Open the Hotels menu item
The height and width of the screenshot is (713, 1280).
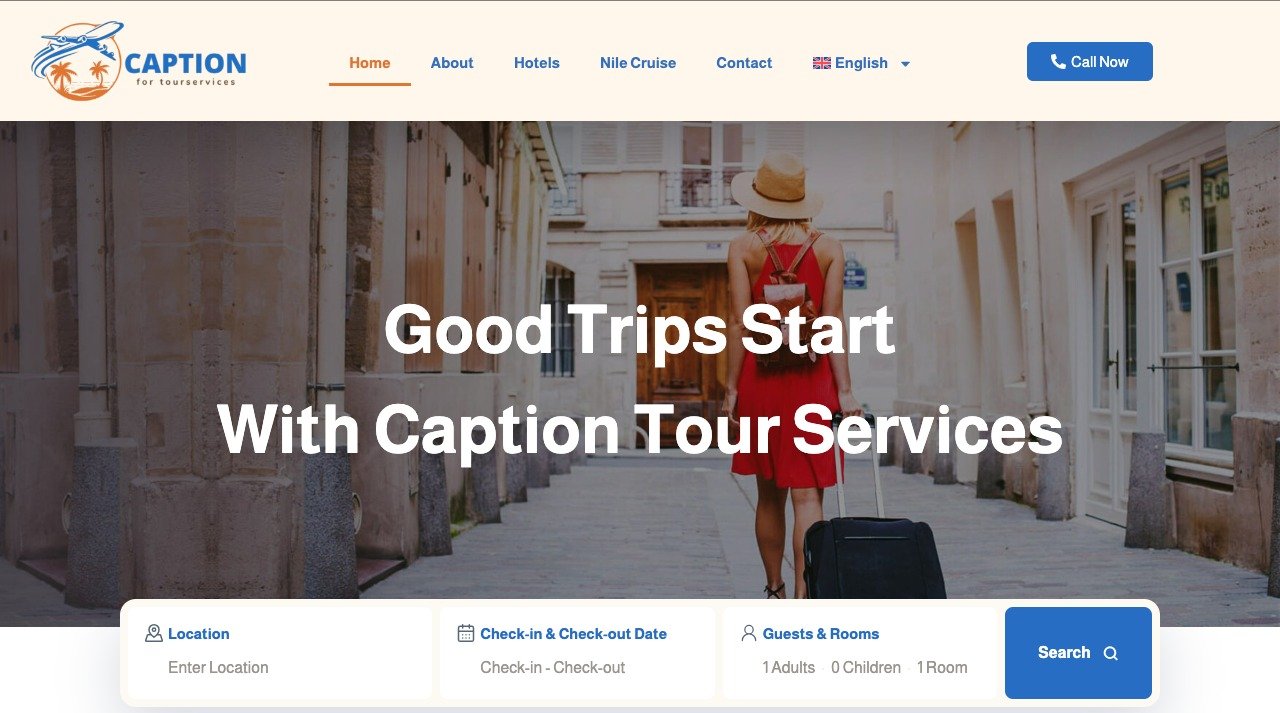pos(537,63)
